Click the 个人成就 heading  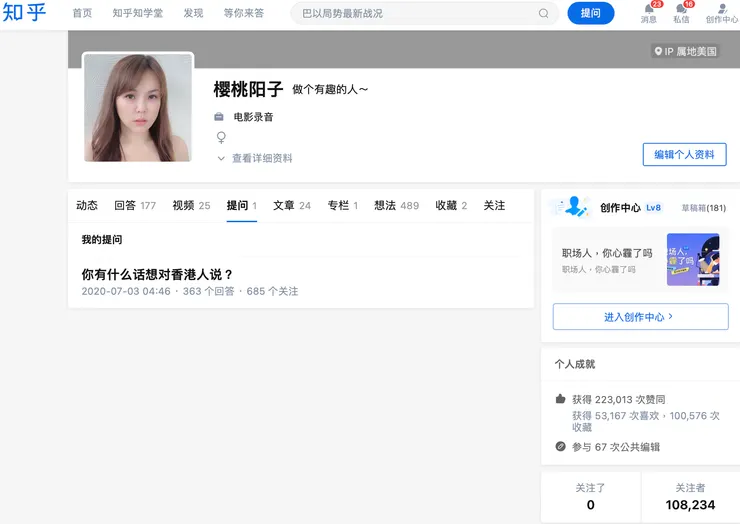[575, 364]
